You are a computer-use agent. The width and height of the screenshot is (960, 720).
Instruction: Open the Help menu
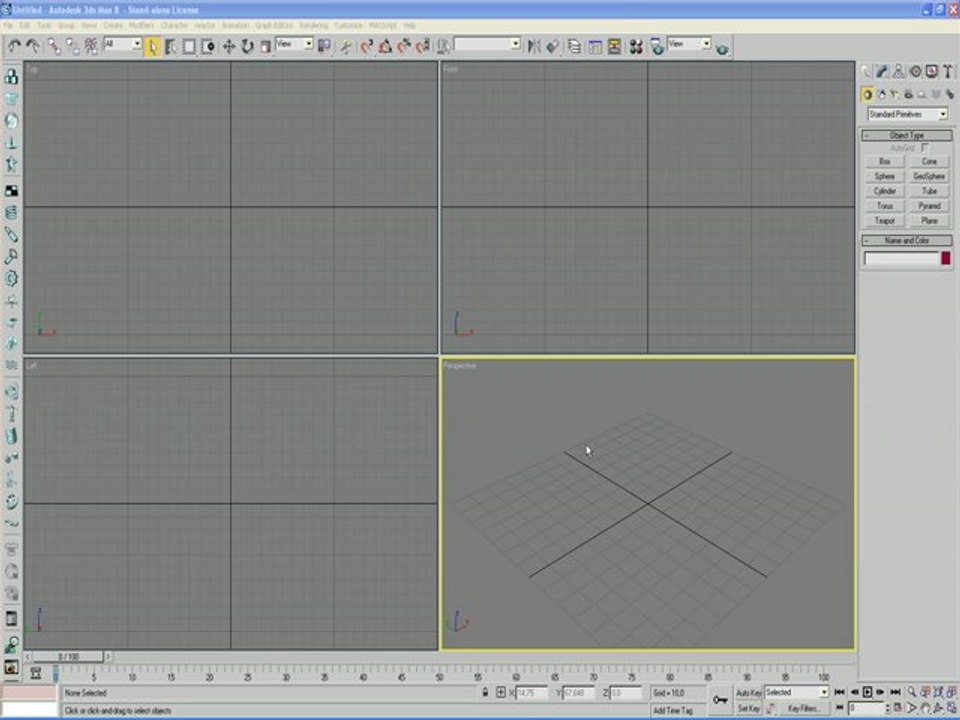click(410, 26)
